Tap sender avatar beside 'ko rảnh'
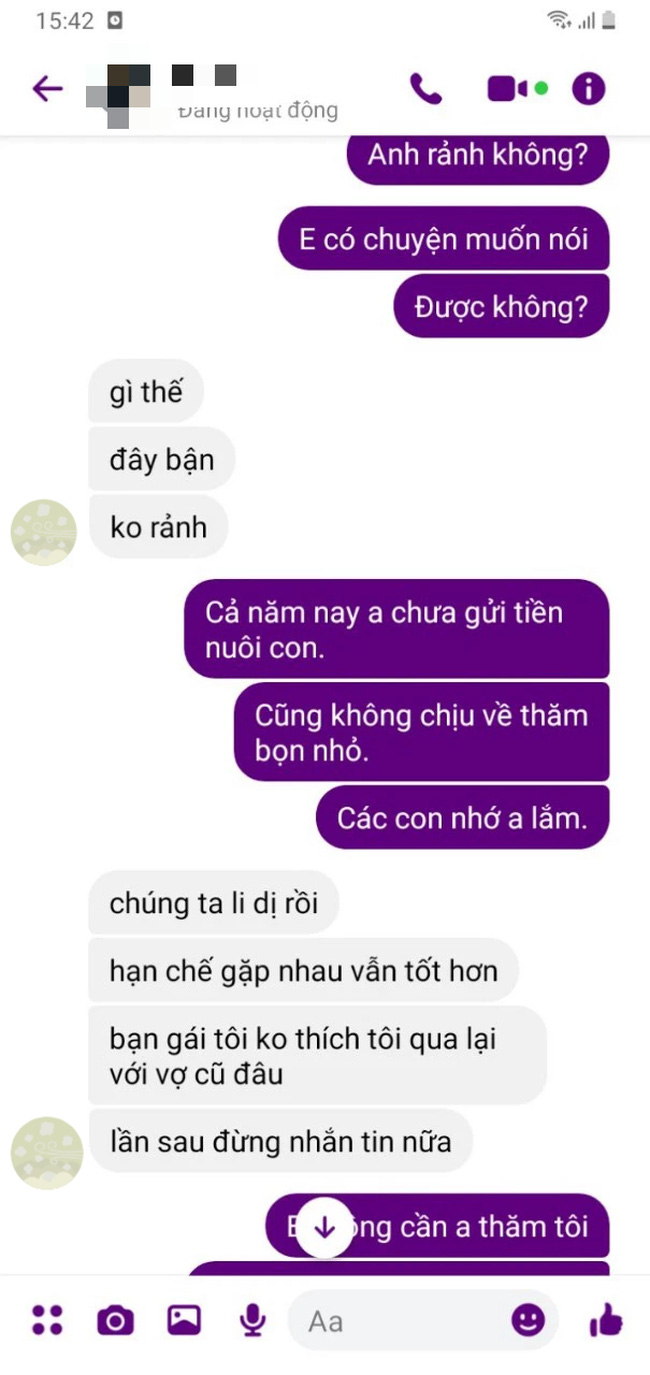This screenshot has height=1375, width=650. pyautogui.click(x=44, y=532)
